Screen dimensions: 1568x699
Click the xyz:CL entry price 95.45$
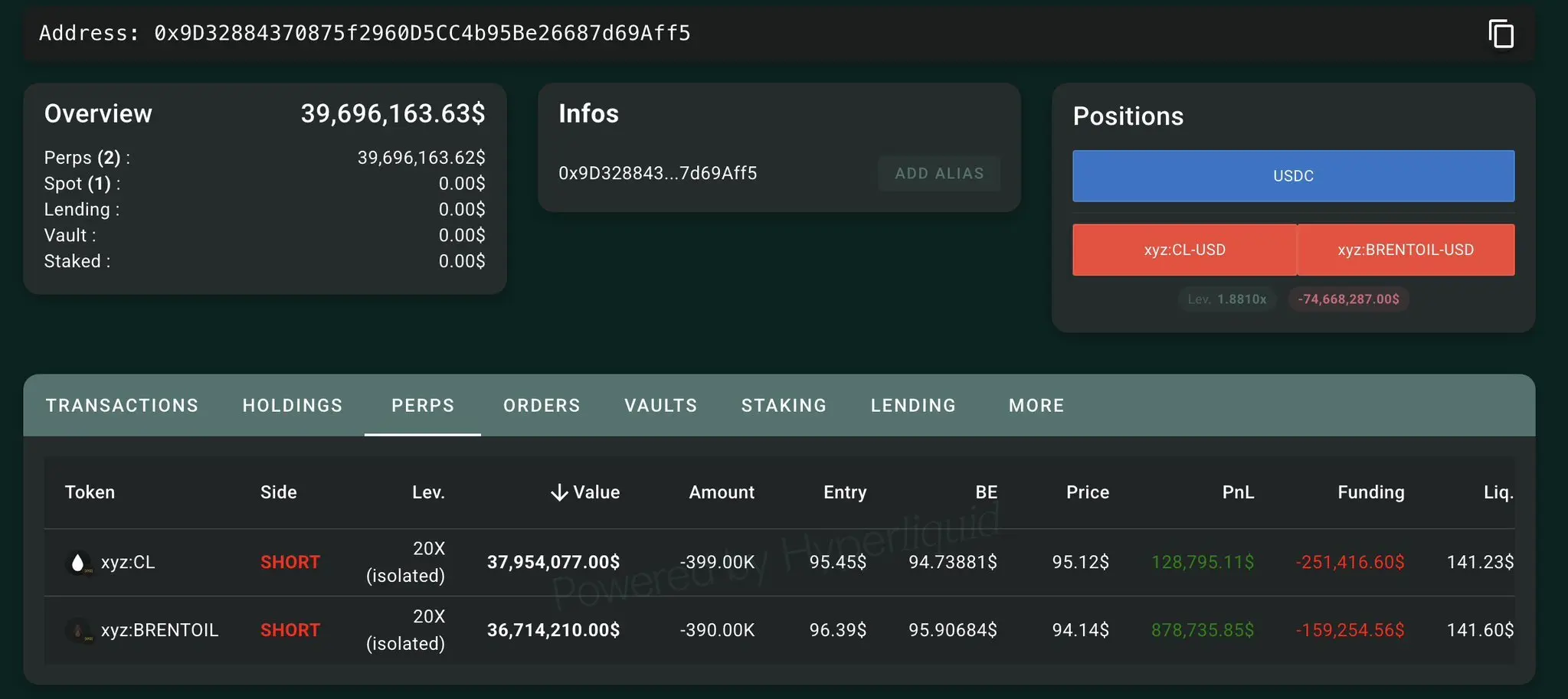pyautogui.click(x=838, y=563)
